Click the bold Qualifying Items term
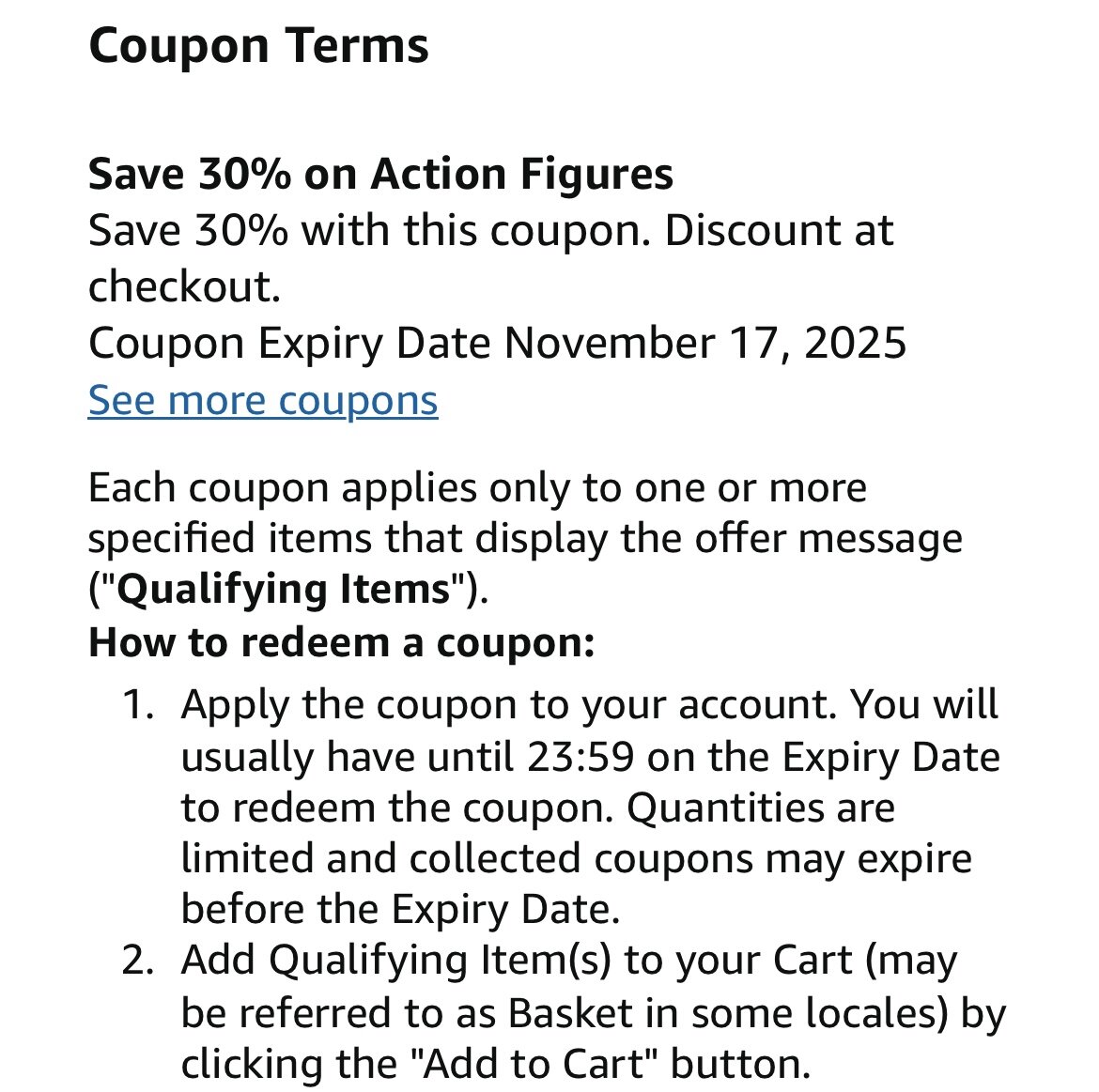 285,590
